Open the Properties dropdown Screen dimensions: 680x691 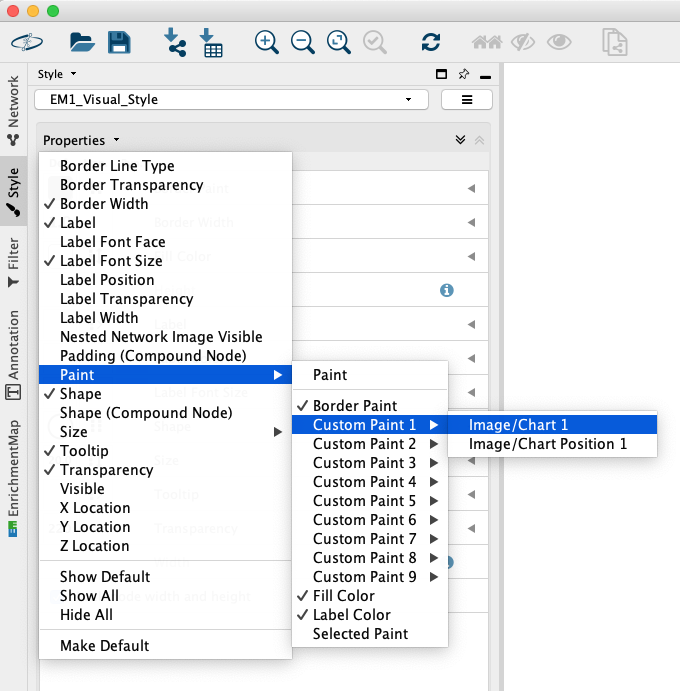click(x=81, y=140)
